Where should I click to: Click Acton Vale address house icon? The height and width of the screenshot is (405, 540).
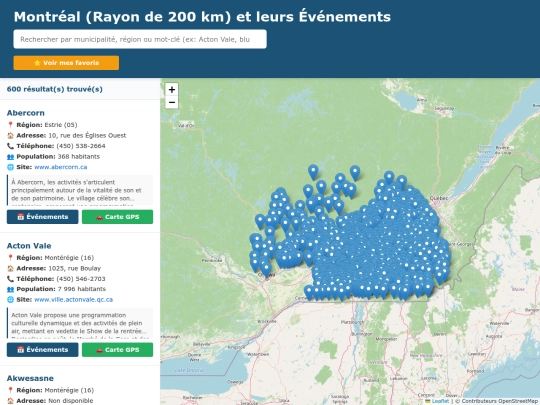point(10,268)
